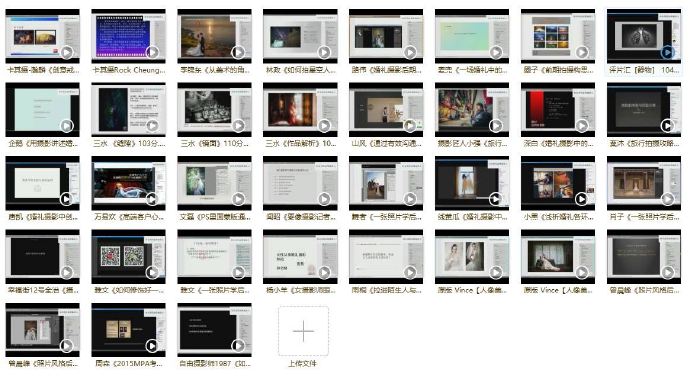
Task: Click play icon on 幸福街12号 video
Action: 66,272
